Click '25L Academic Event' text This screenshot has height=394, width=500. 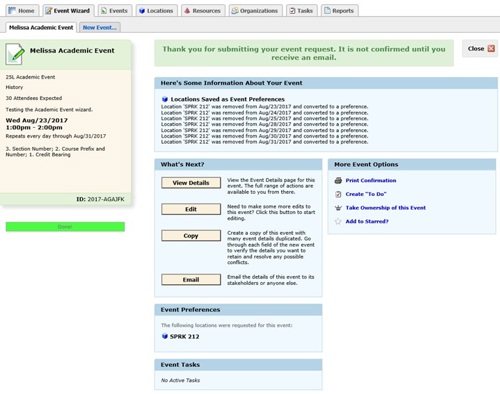[x=30, y=77]
